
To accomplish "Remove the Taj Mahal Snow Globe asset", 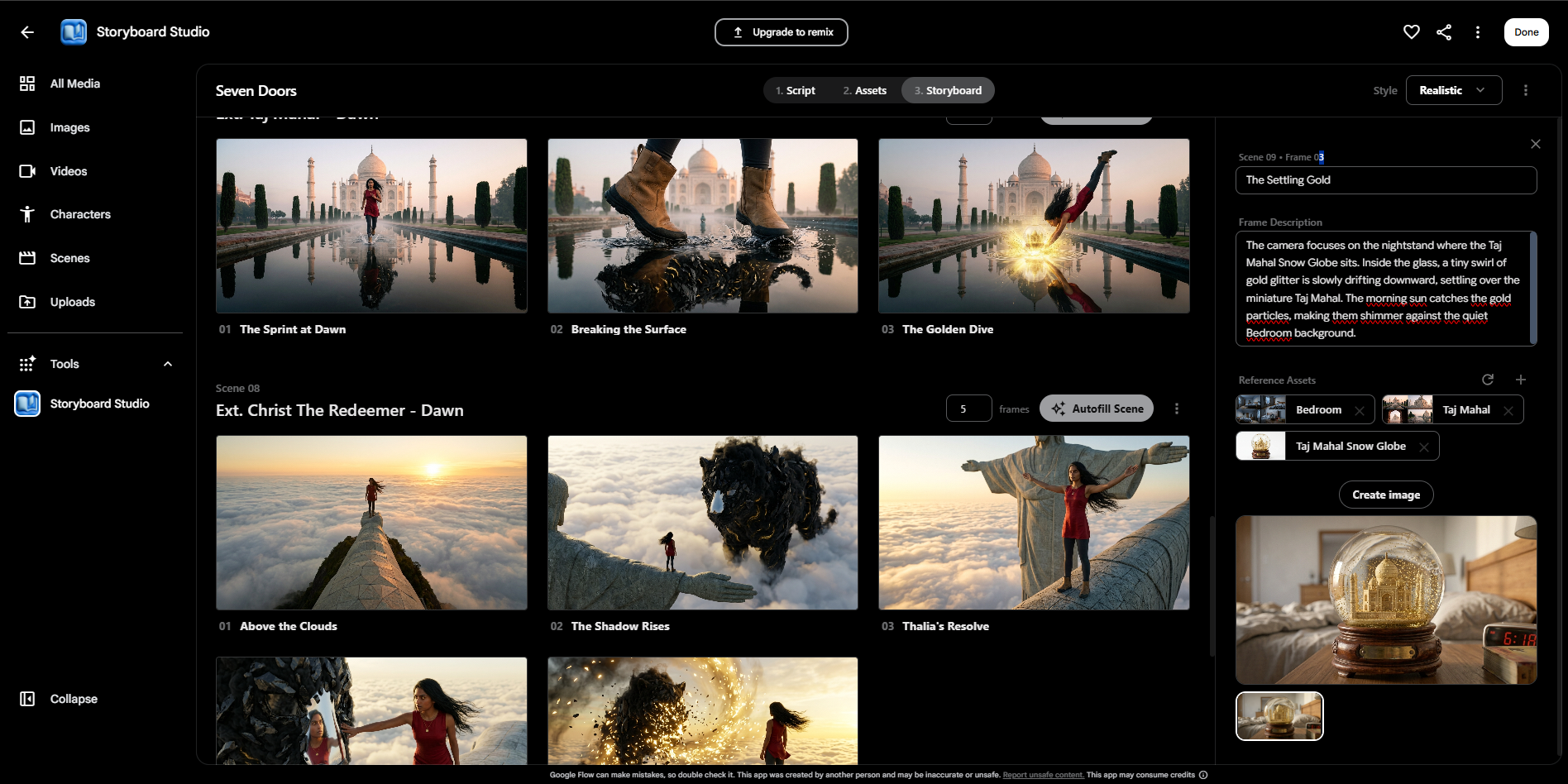I will 1424,447.
